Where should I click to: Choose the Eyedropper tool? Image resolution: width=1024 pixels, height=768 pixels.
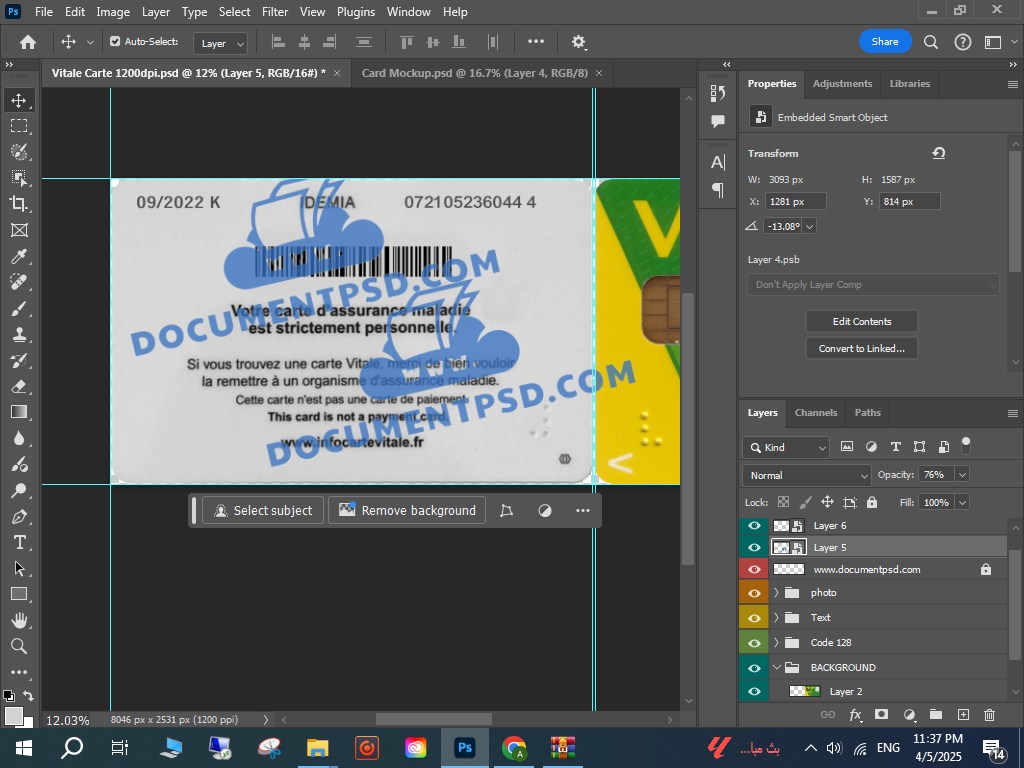coord(19,256)
